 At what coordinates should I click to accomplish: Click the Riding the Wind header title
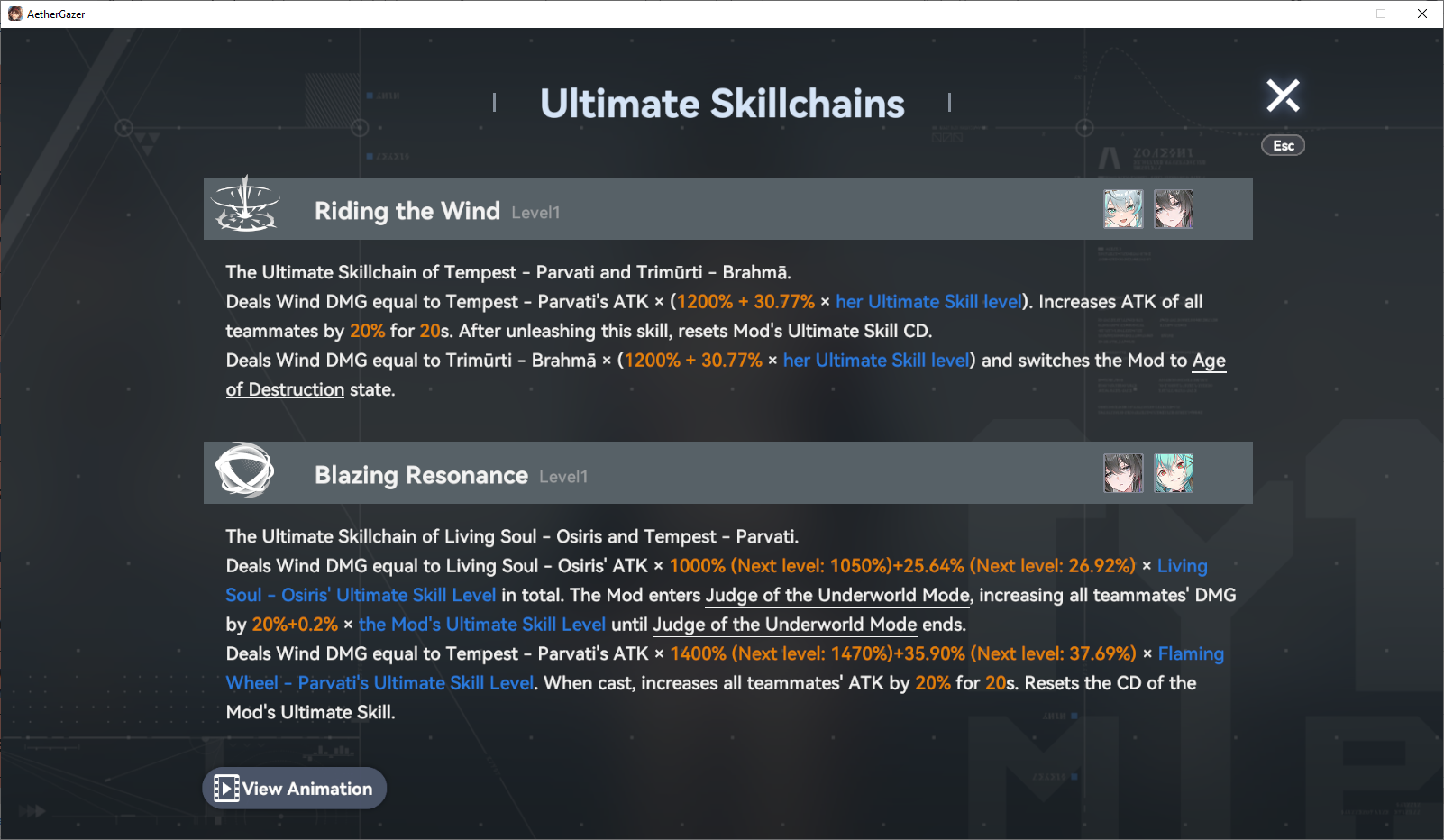pos(407,211)
